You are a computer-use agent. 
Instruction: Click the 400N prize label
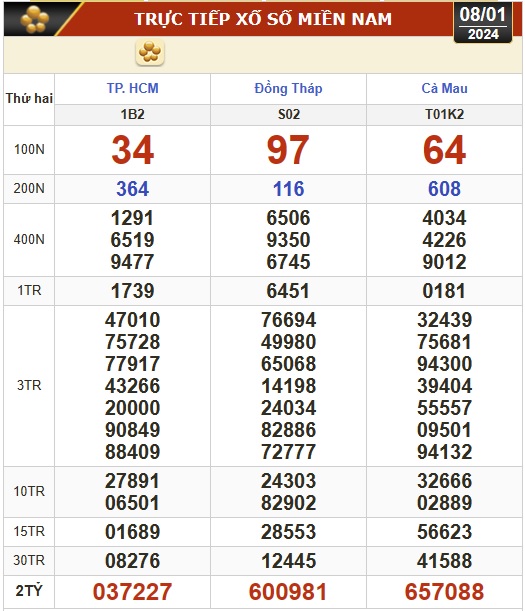[29, 240]
